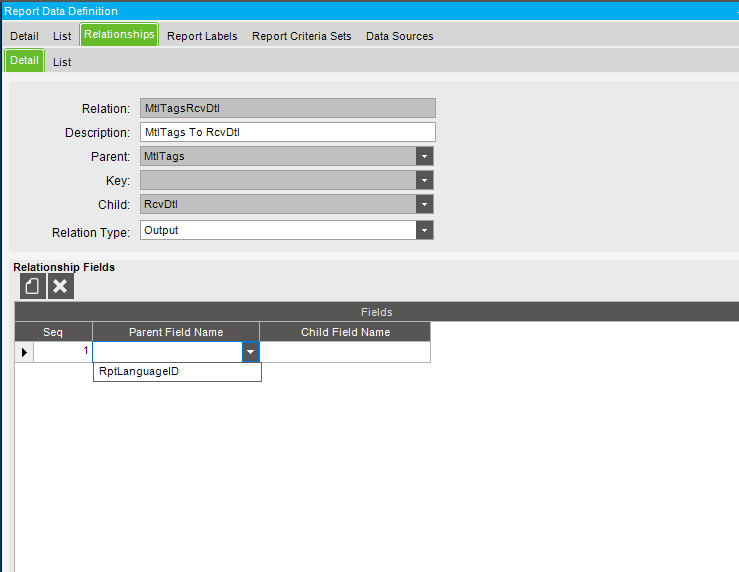Viewport: 739px width, 572px height.
Task: Collapse the Parent Field Name dropdown arrow
Action: [250, 352]
